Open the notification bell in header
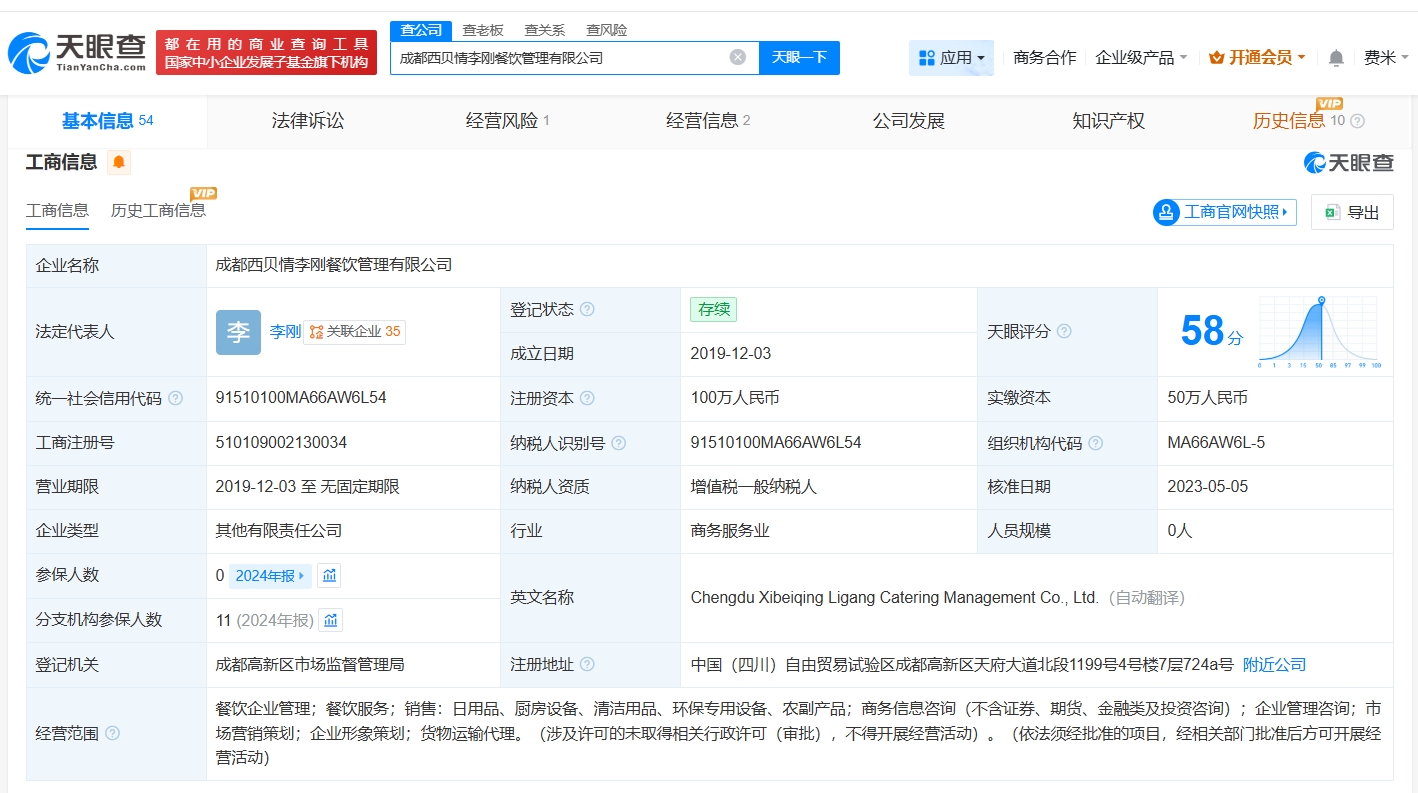1418x793 pixels. 1336,58
